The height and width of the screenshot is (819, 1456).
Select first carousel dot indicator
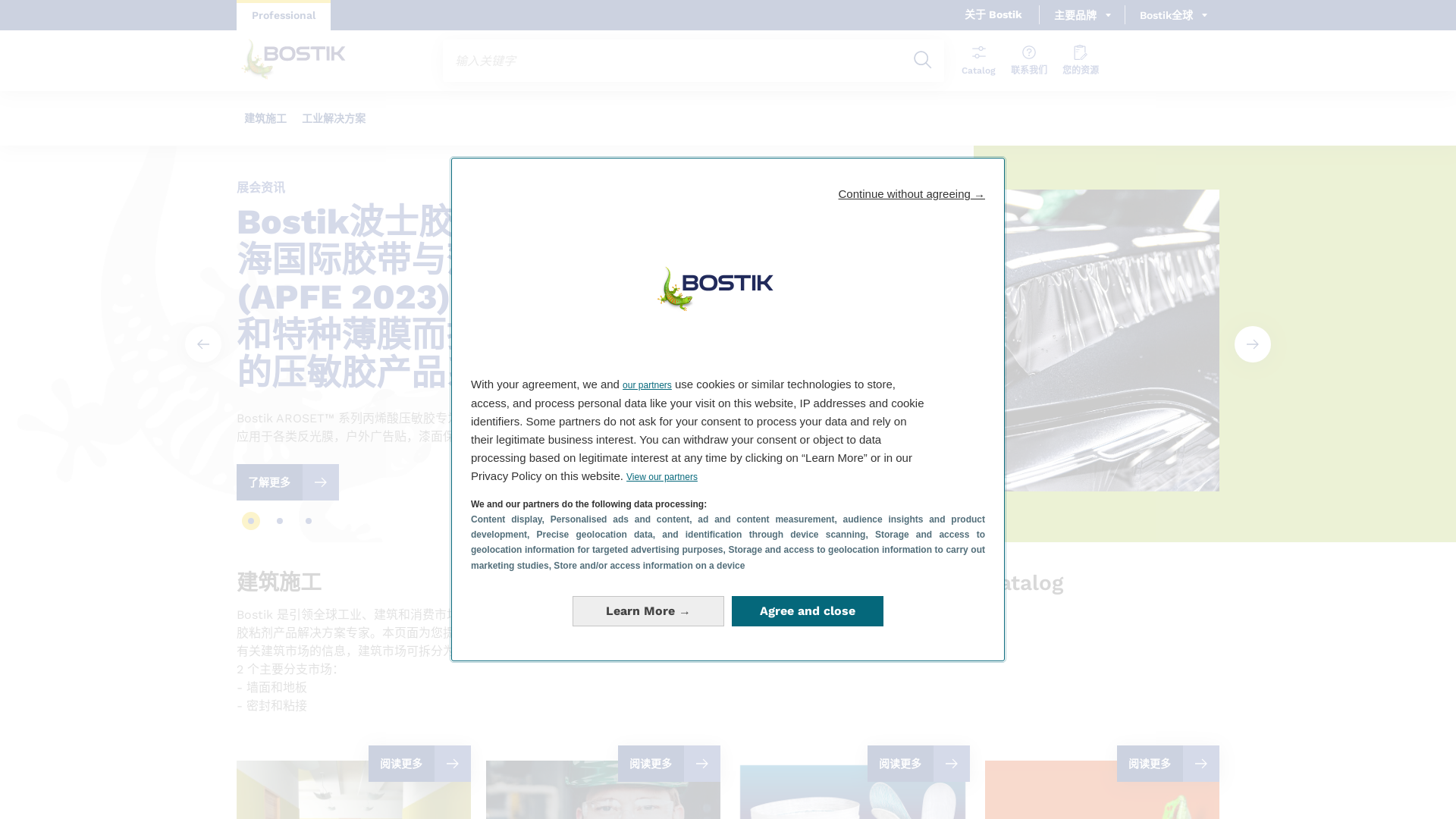[x=251, y=521]
